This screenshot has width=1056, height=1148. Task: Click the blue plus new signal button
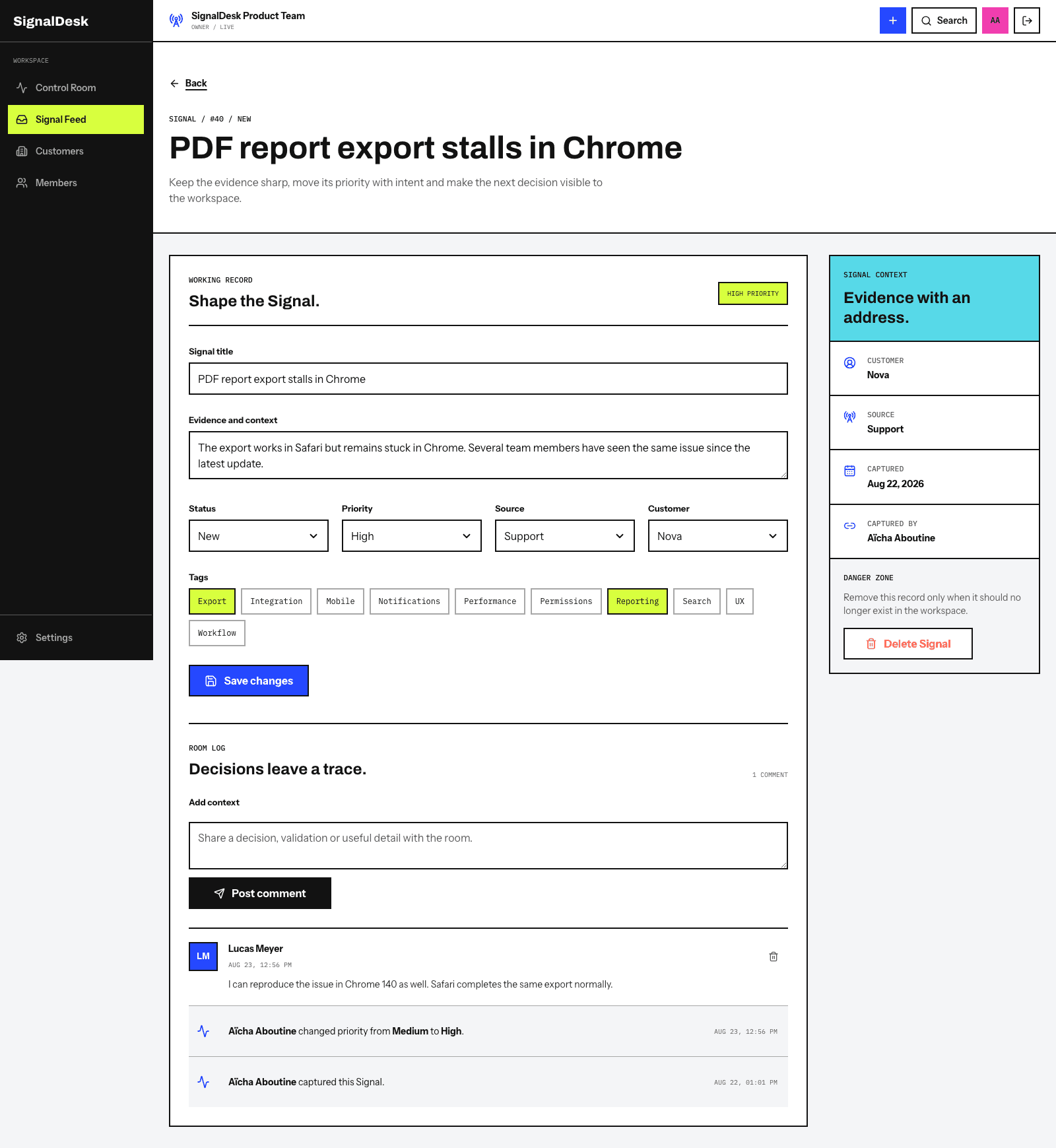(892, 20)
